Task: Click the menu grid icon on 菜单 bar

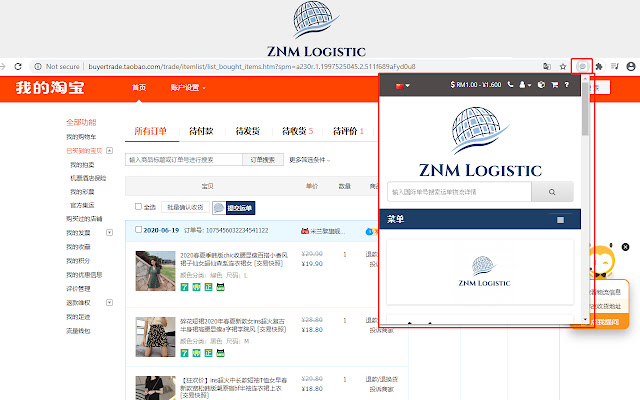Action: point(560,220)
